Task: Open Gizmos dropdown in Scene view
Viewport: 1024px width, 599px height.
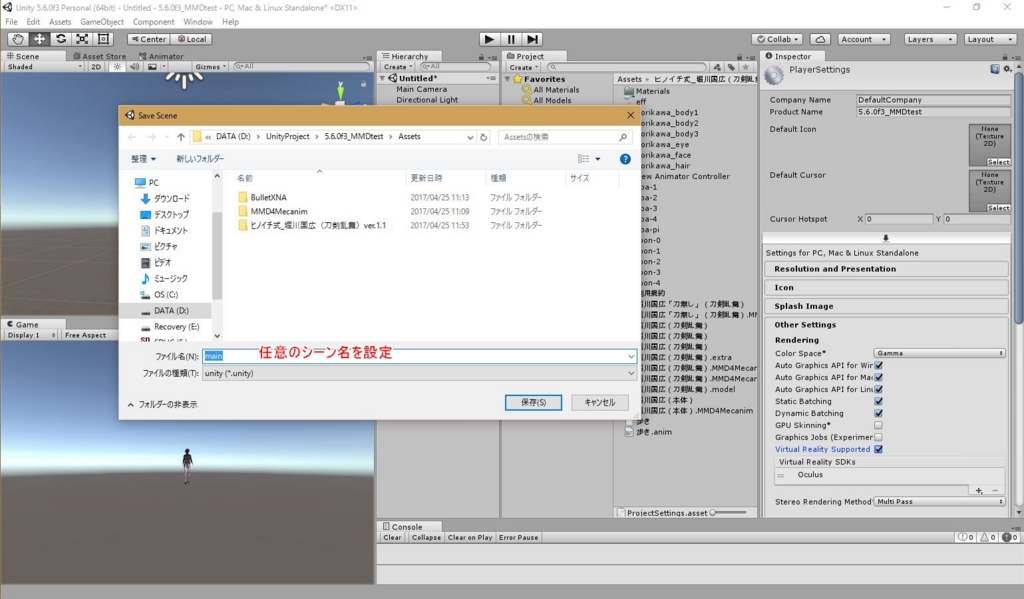Action: [x=210, y=67]
